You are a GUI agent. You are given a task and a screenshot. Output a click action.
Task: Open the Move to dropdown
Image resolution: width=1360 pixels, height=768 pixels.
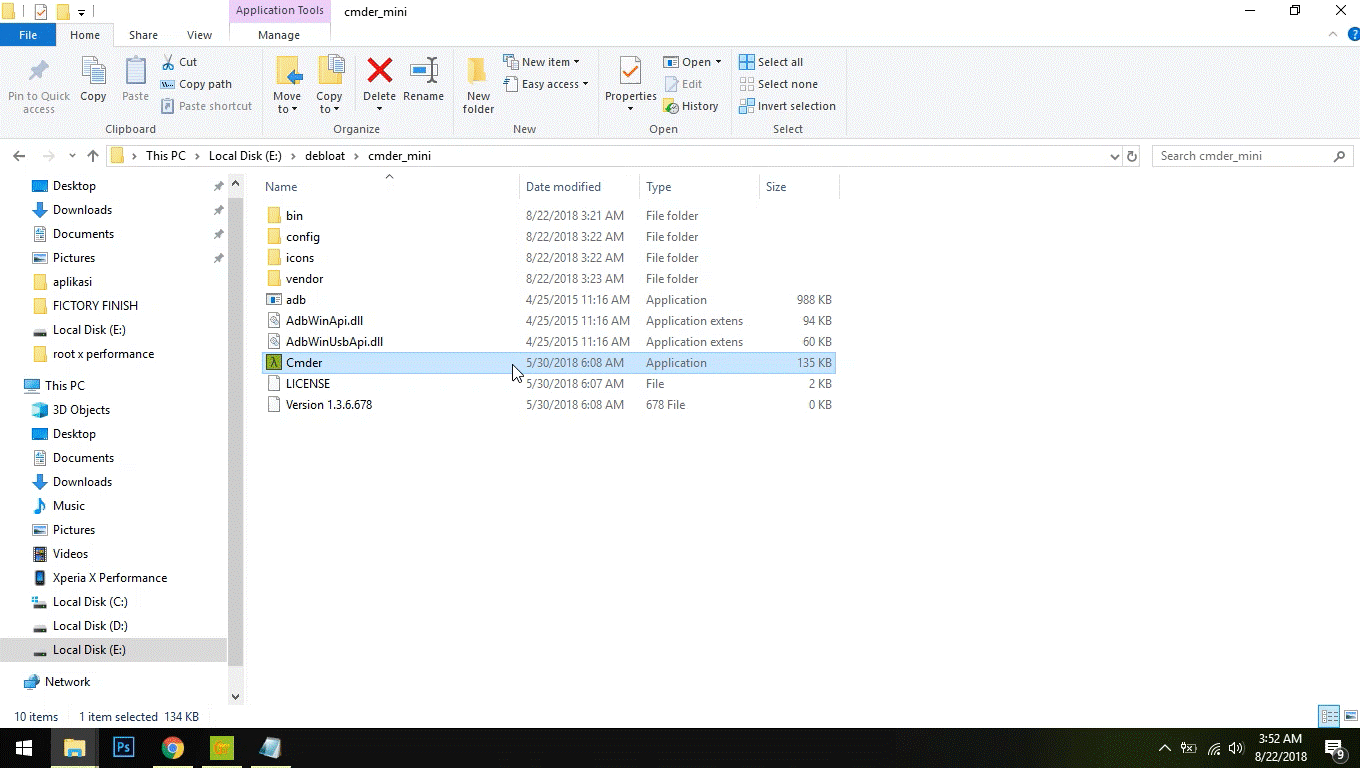click(287, 85)
